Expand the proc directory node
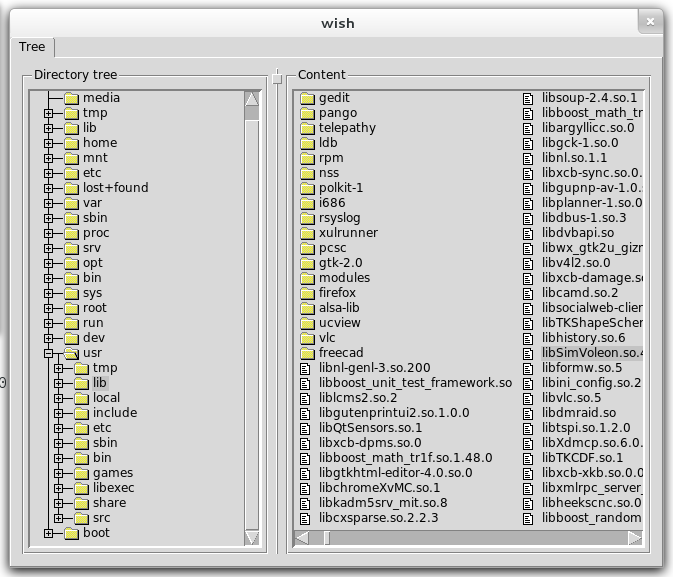This screenshot has height=577, width=673. (x=49, y=233)
